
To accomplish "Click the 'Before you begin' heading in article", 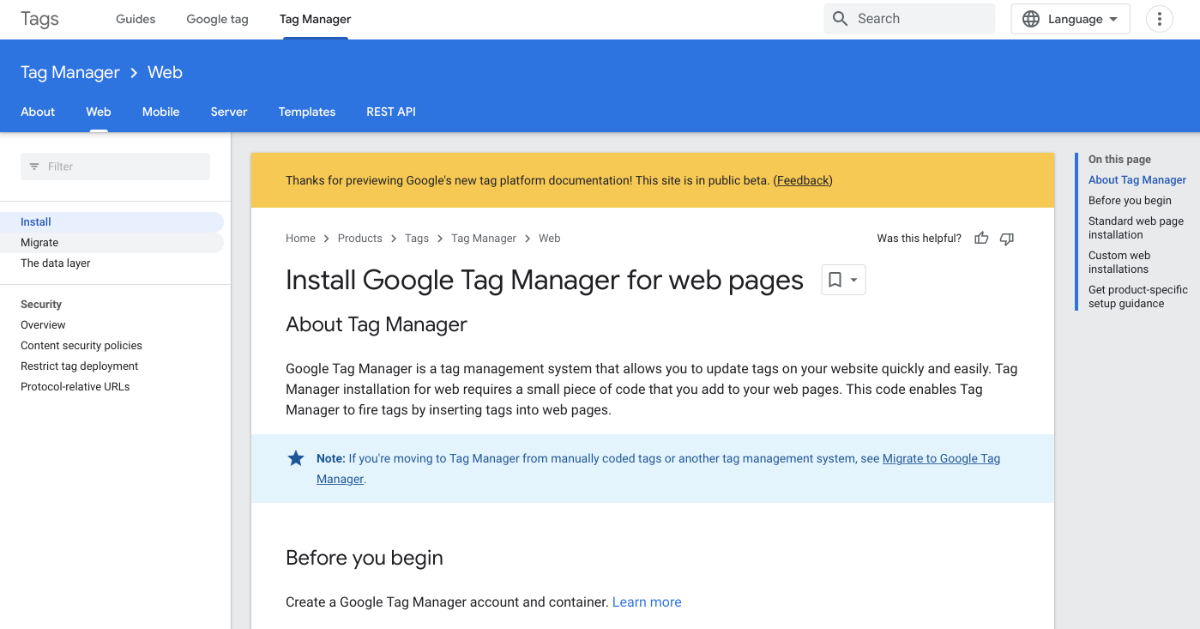I will (x=364, y=558).
